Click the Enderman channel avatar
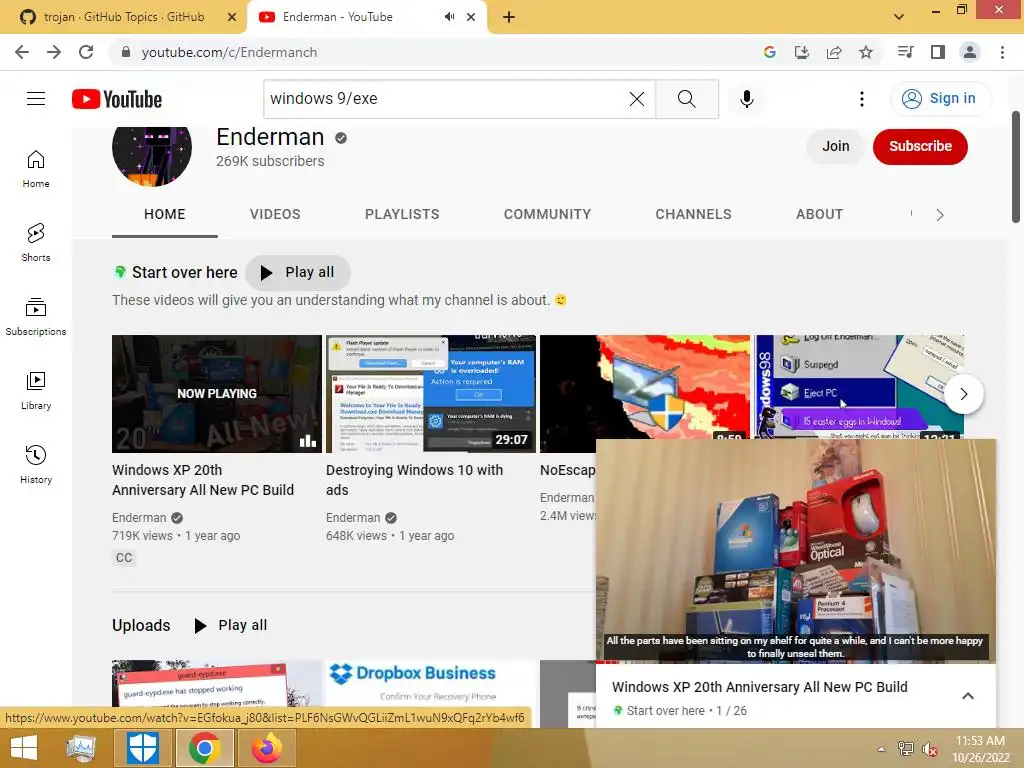The height and width of the screenshot is (768, 1024). coord(152,155)
